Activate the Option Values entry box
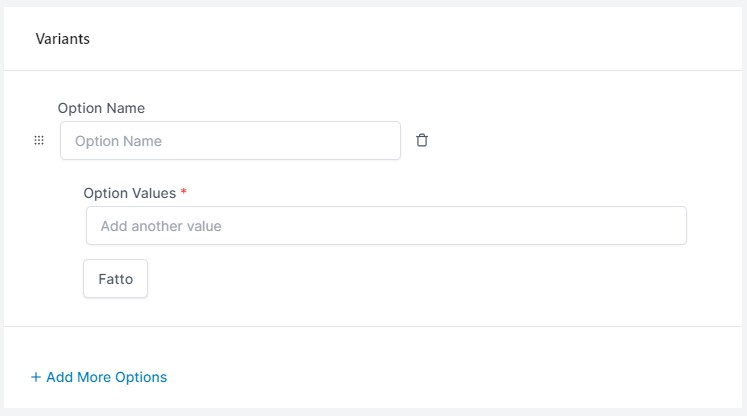This screenshot has width=747, height=416. pos(386,225)
